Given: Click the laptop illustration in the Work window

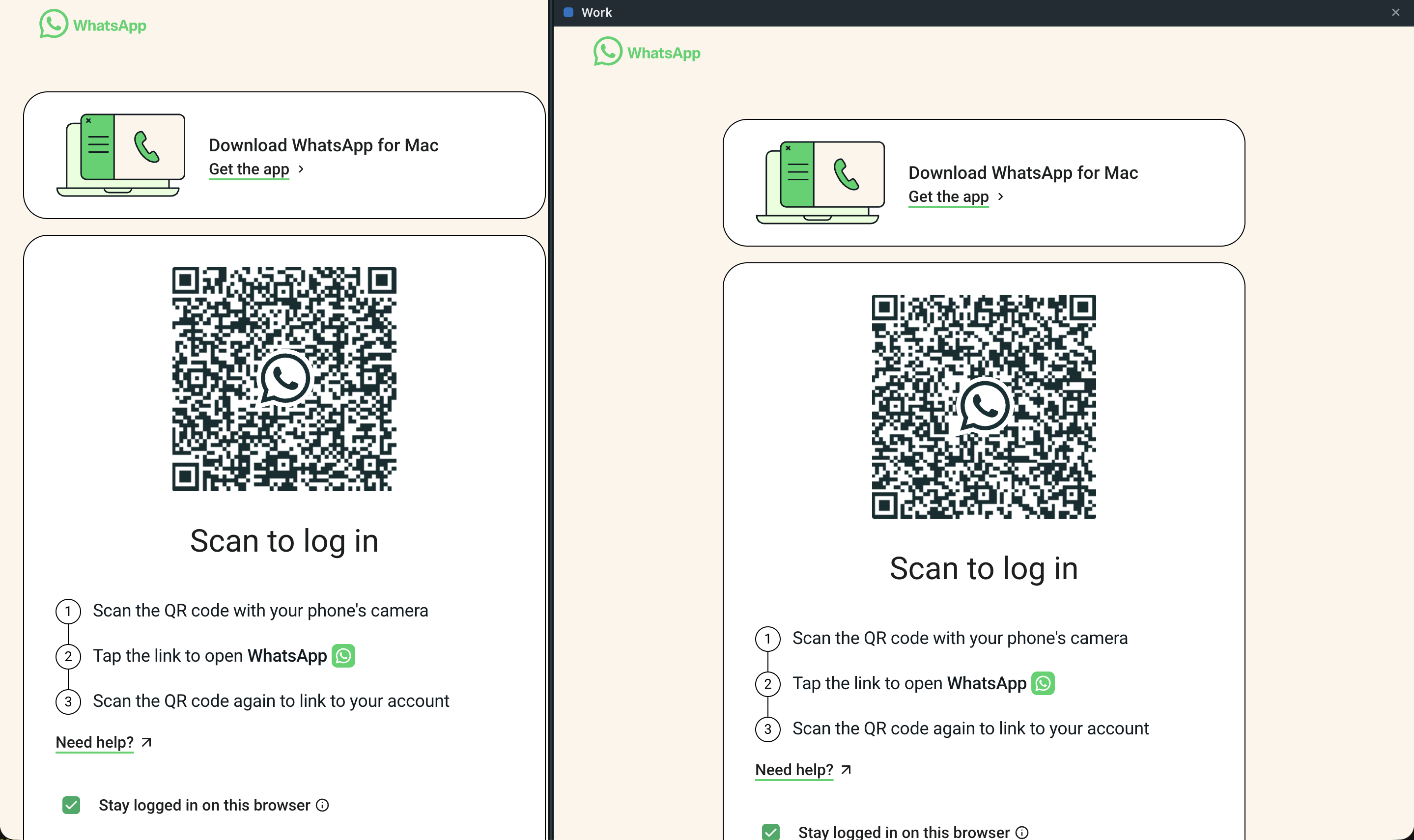Looking at the screenshot, I should pyautogui.click(x=821, y=183).
